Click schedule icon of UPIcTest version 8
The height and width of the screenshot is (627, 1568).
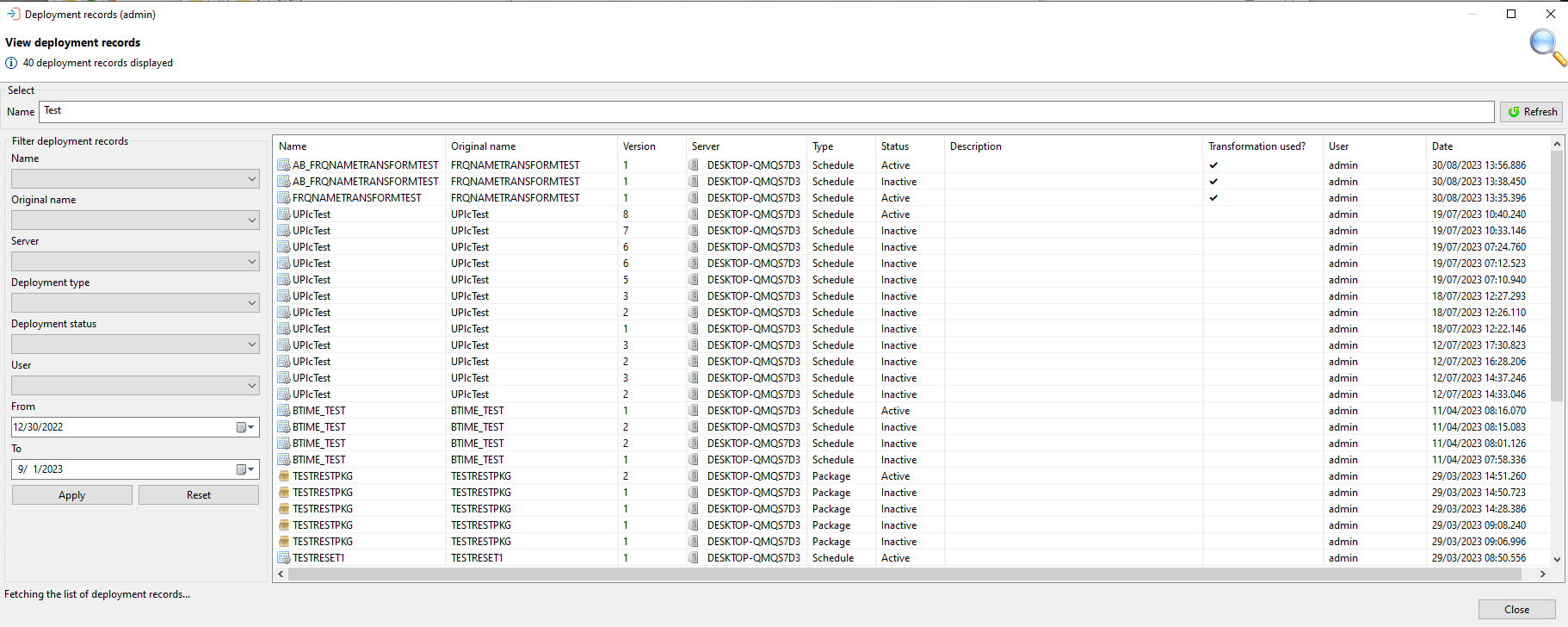click(x=283, y=214)
